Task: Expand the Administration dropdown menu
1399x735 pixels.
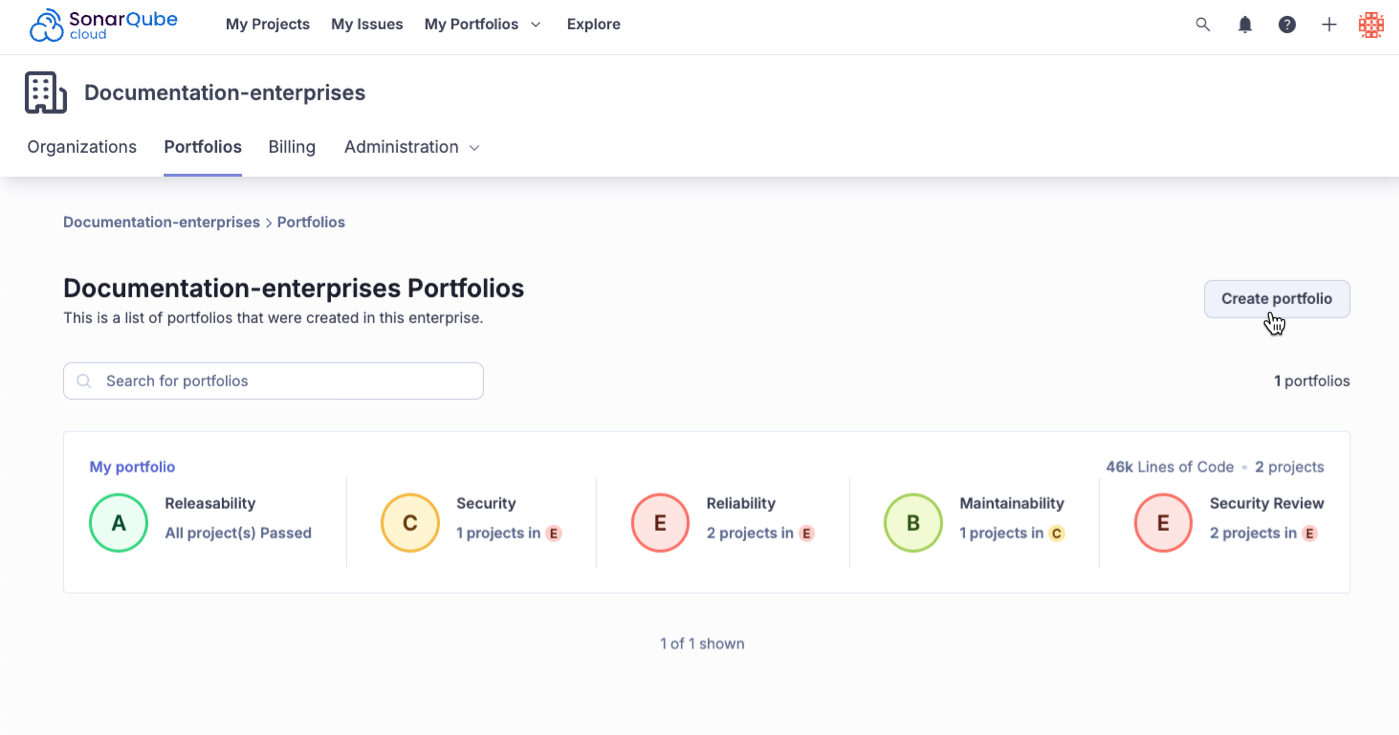Action: click(x=411, y=147)
